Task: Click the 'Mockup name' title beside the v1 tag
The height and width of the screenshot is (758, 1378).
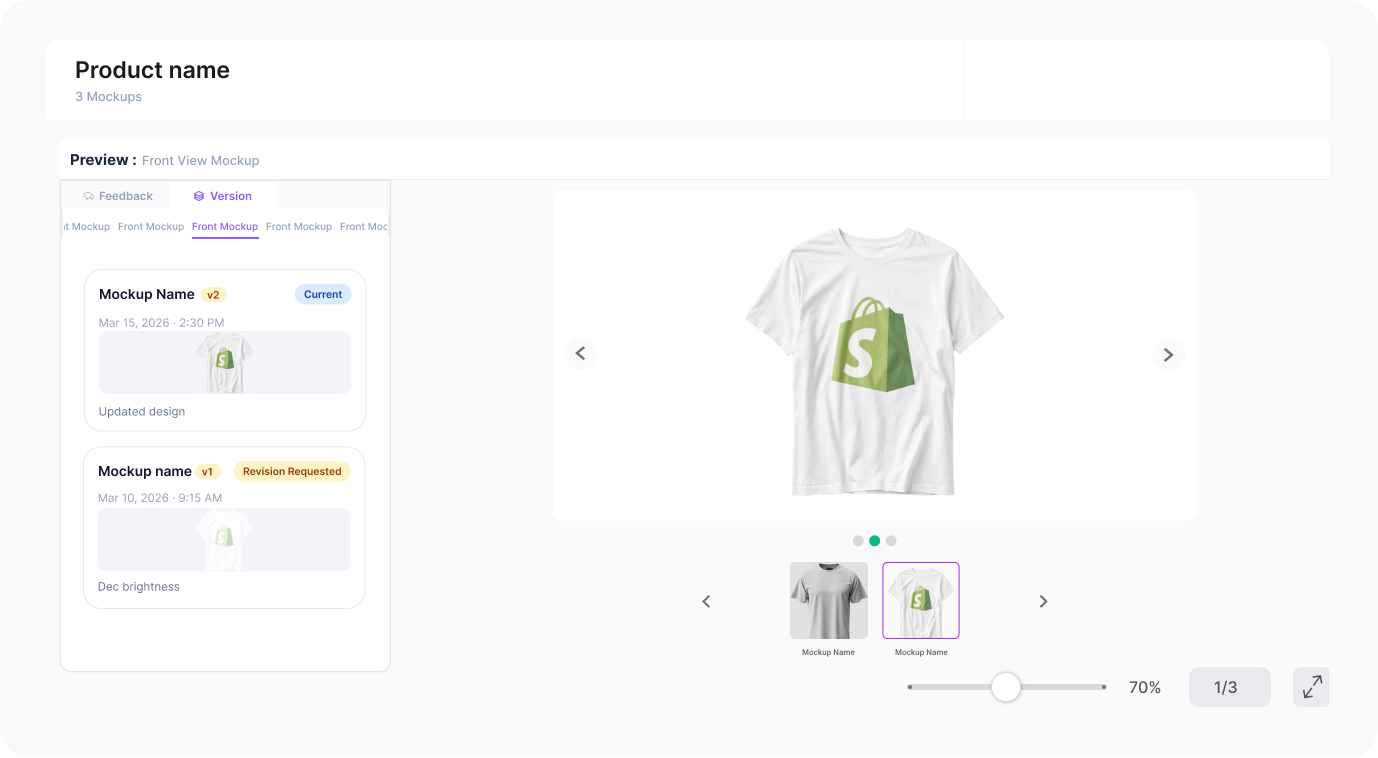Action: click(145, 471)
